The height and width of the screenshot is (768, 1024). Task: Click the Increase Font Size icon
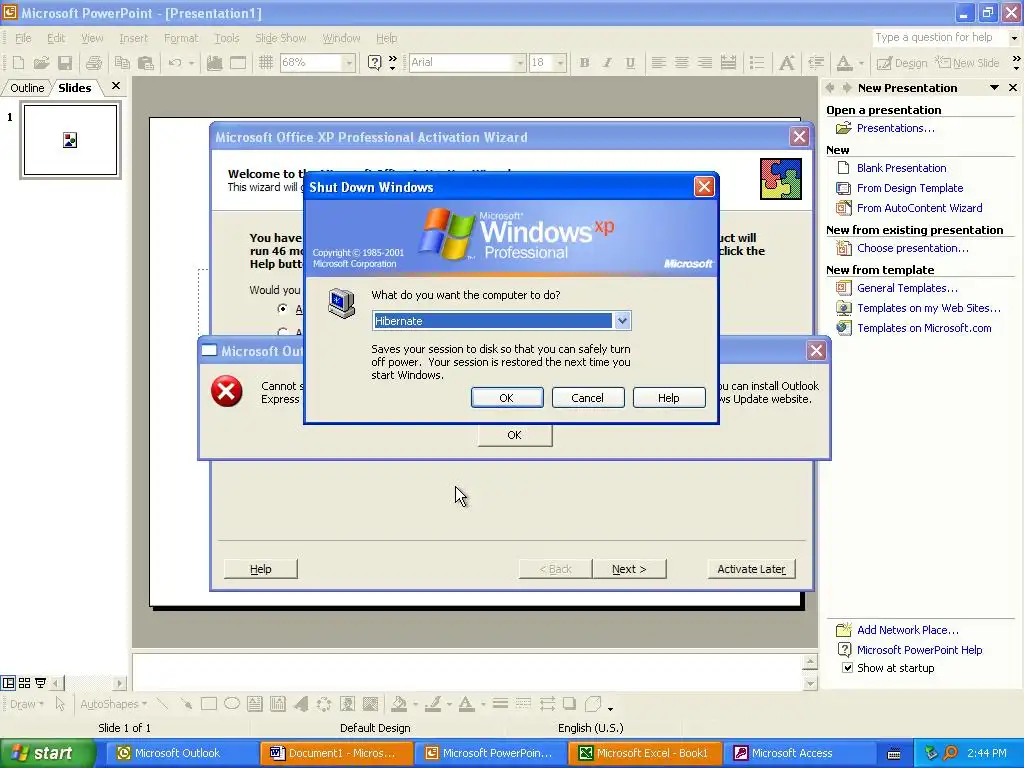pyautogui.click(x=787, y=63)
